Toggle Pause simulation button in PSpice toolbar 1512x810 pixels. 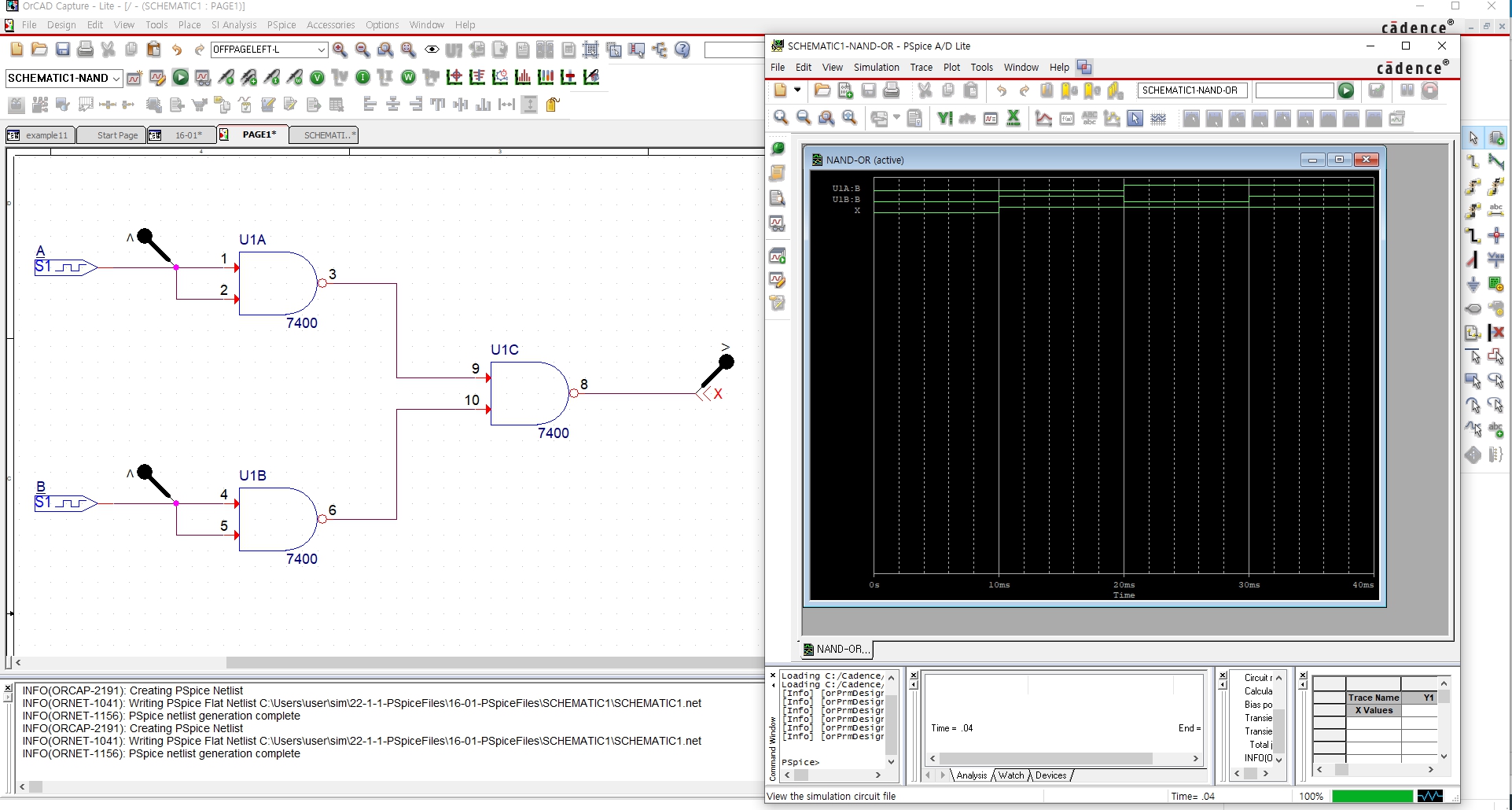pyautogui.click(x=1407, y=90)
